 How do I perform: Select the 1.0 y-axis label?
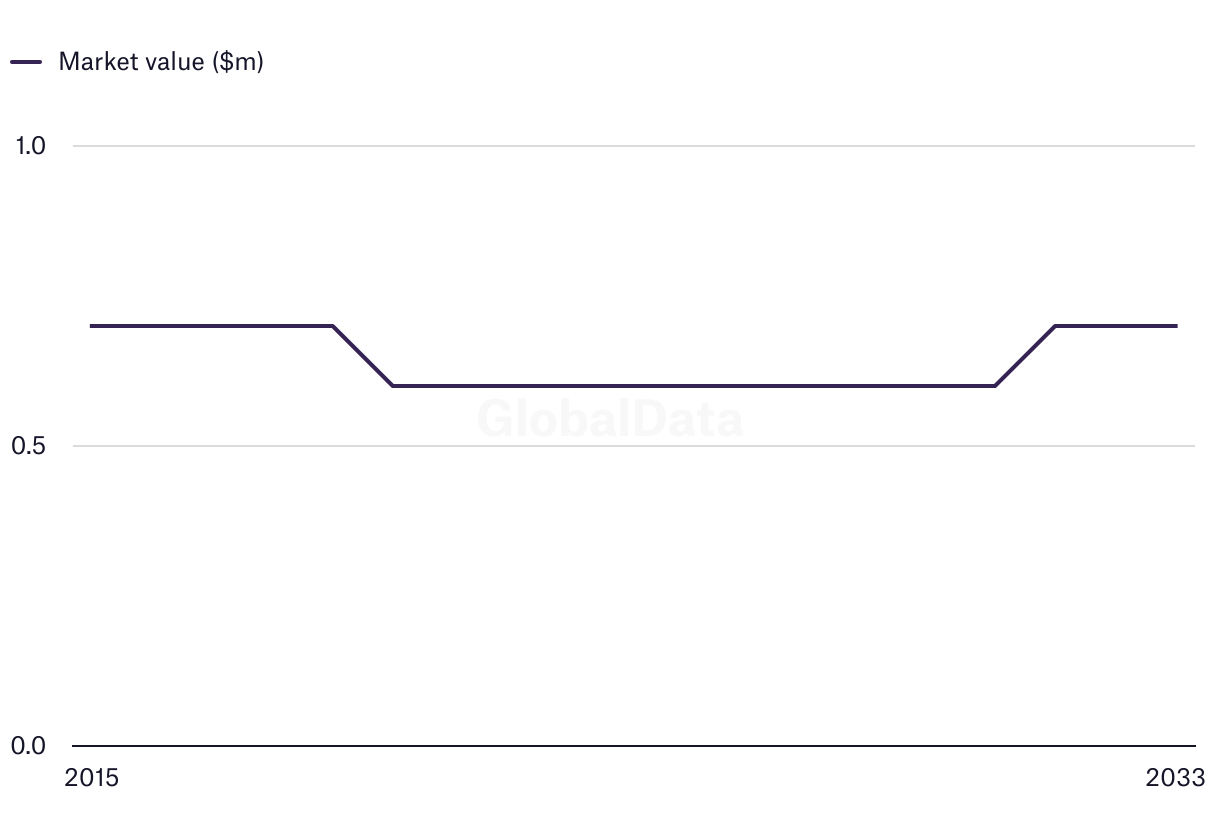click(x=30, y=146)
